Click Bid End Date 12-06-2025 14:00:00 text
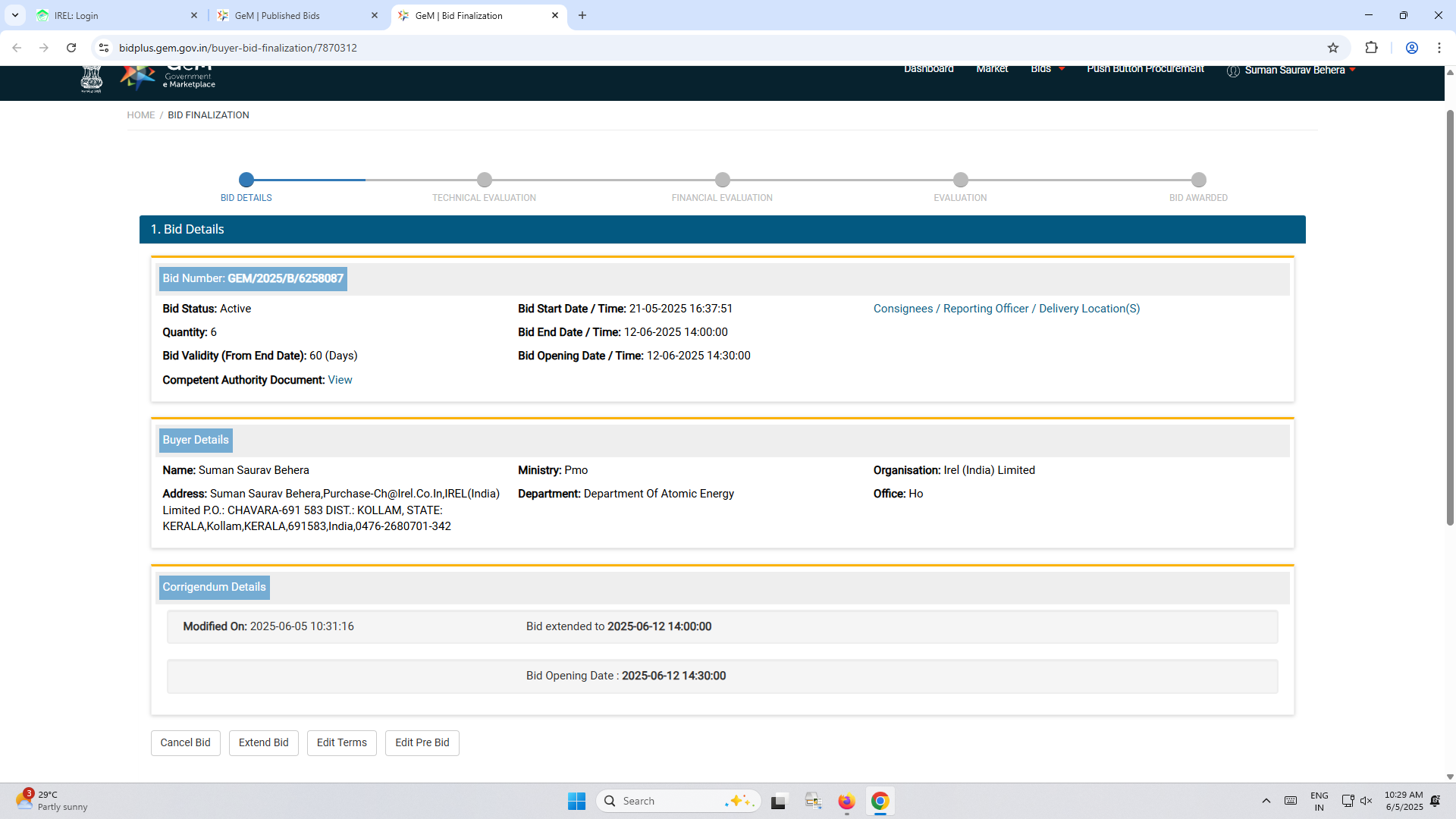The image size is (1456, 819). click(x=623, y=332)
